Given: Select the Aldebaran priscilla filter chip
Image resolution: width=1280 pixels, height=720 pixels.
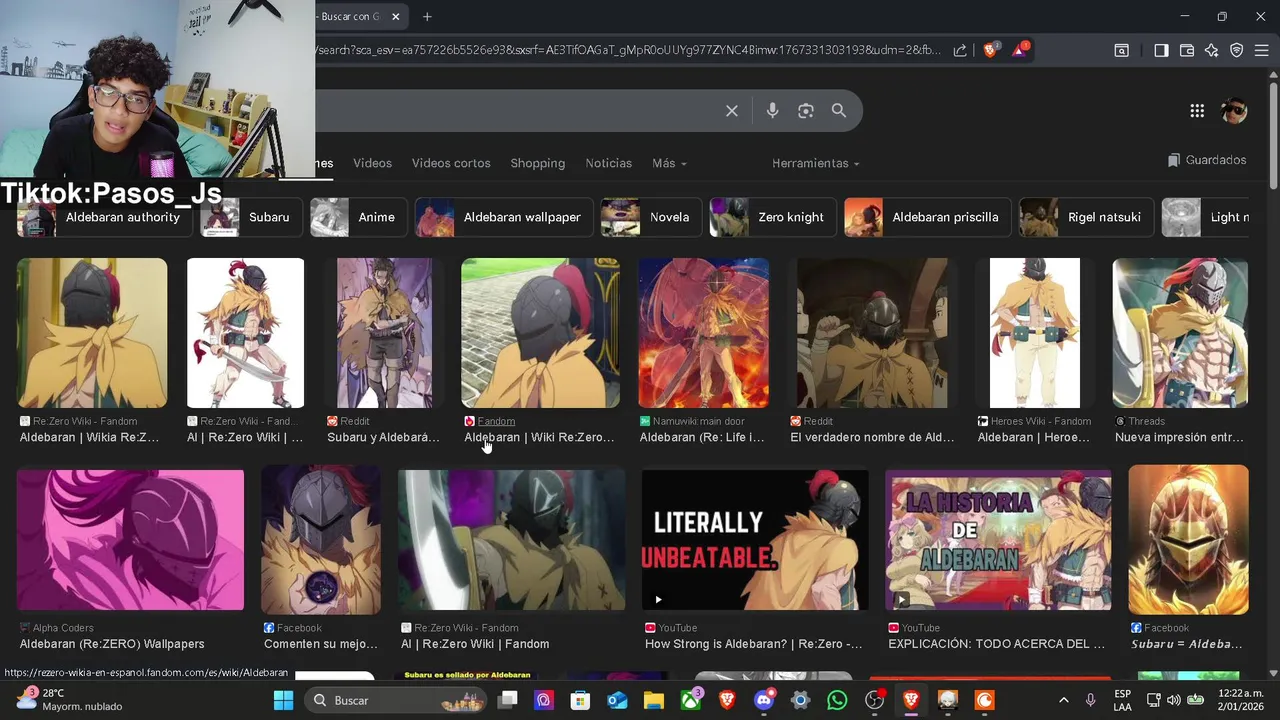Looking at the screenshot, I should [928, 217].
